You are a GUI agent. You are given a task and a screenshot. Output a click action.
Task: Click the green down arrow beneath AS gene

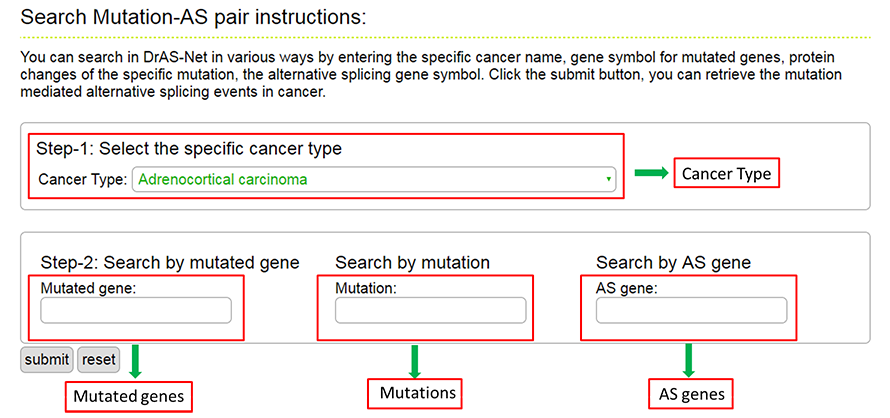(x=688, y=359)
